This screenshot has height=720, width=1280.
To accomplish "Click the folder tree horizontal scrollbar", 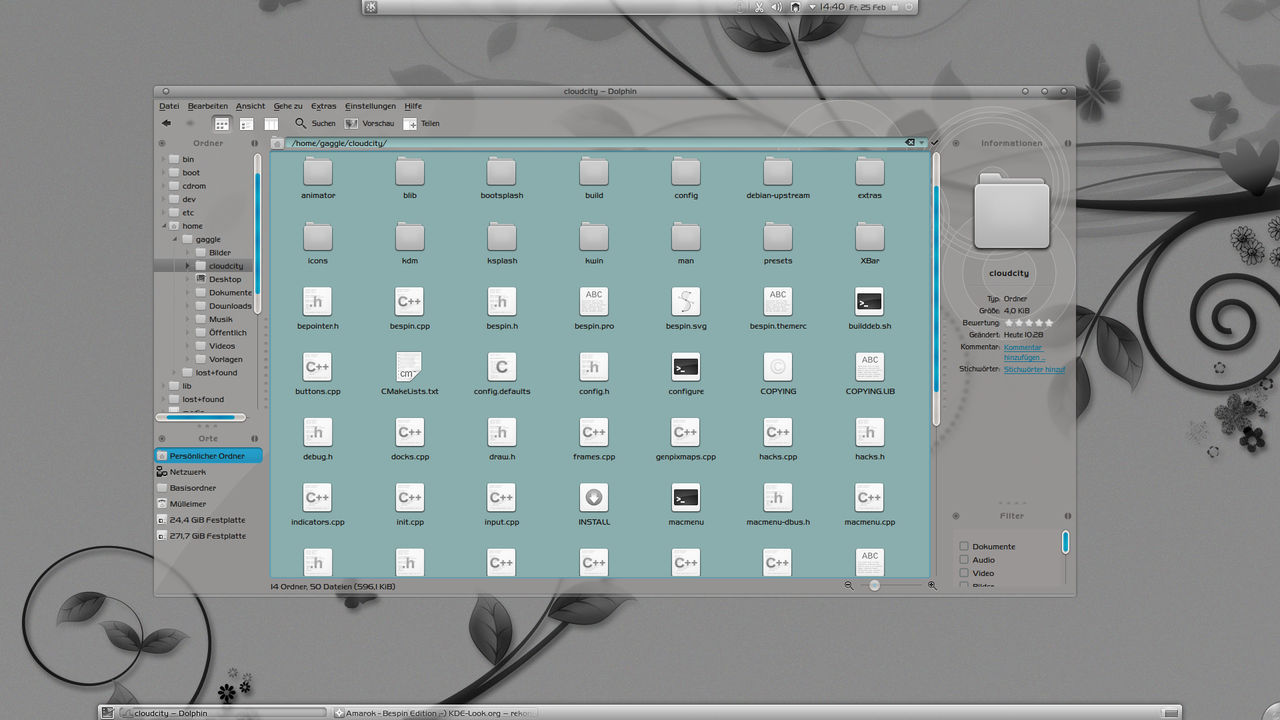I will [201, 417].
